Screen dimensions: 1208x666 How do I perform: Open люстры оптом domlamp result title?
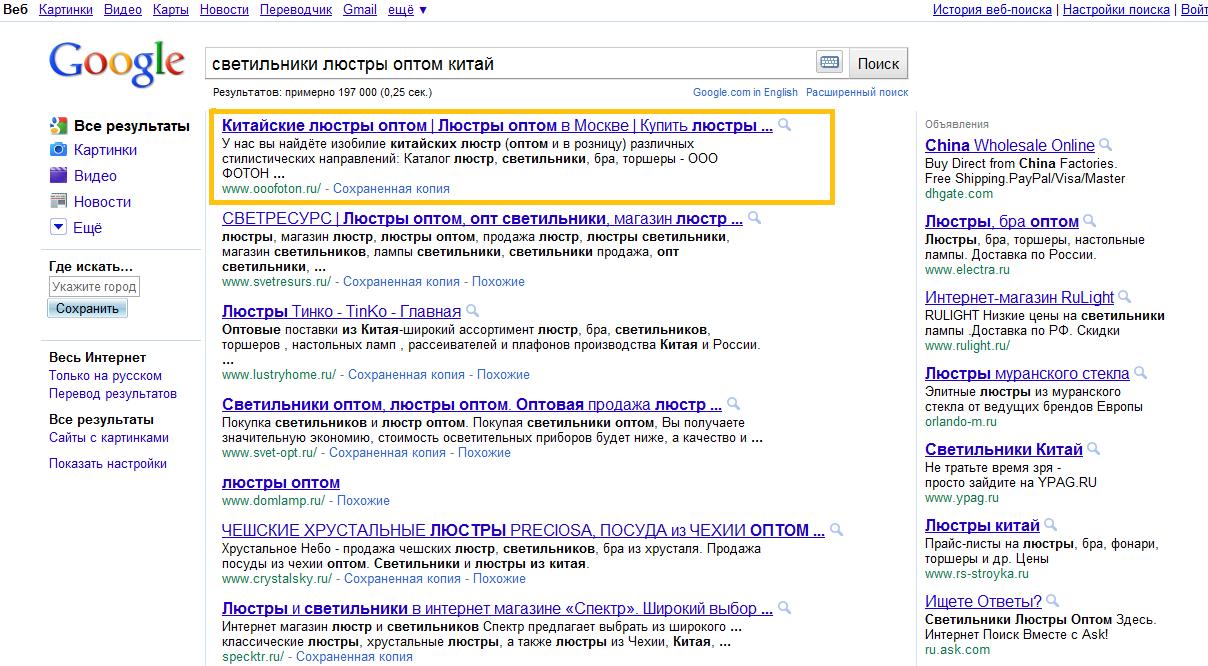[x=281, y=484]
